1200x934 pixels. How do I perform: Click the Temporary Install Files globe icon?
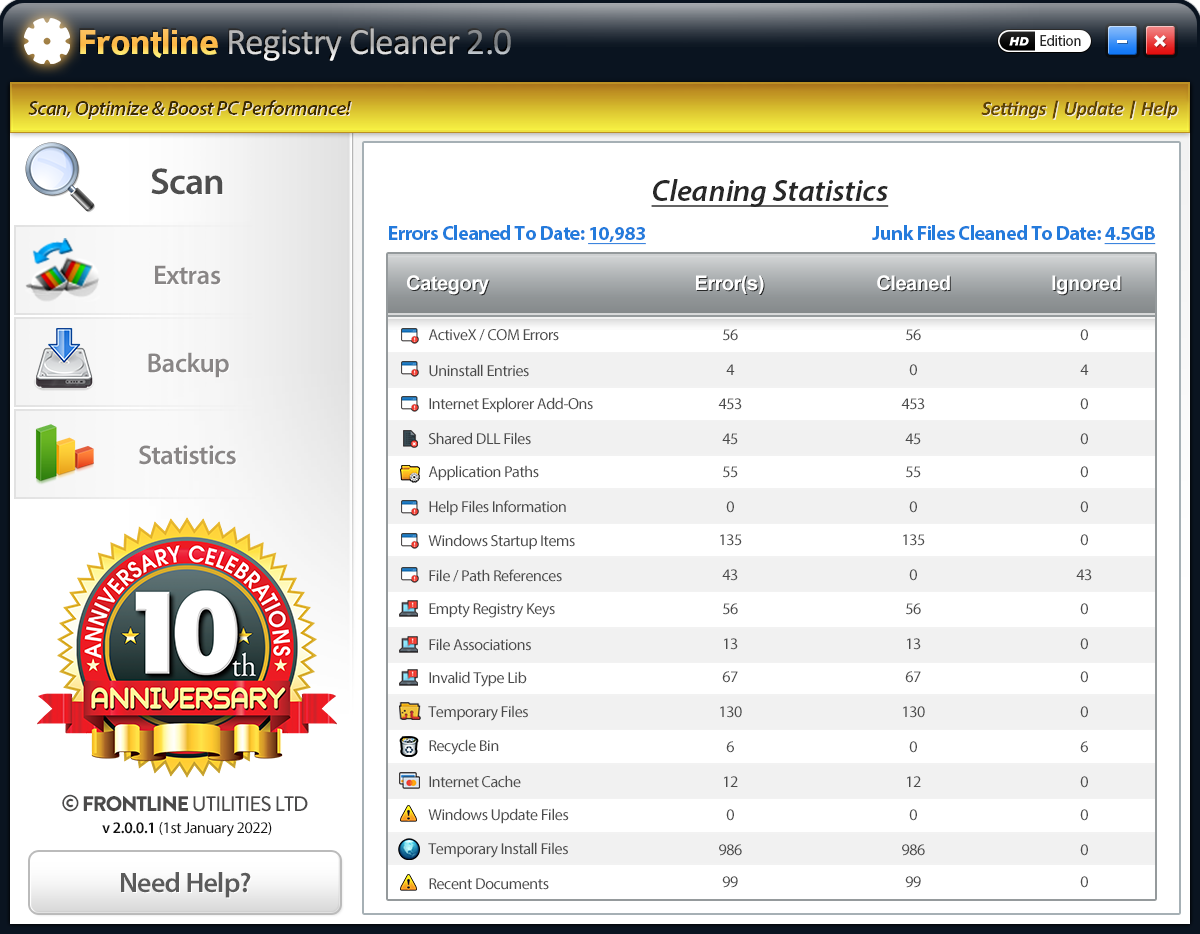pos(409,849)
